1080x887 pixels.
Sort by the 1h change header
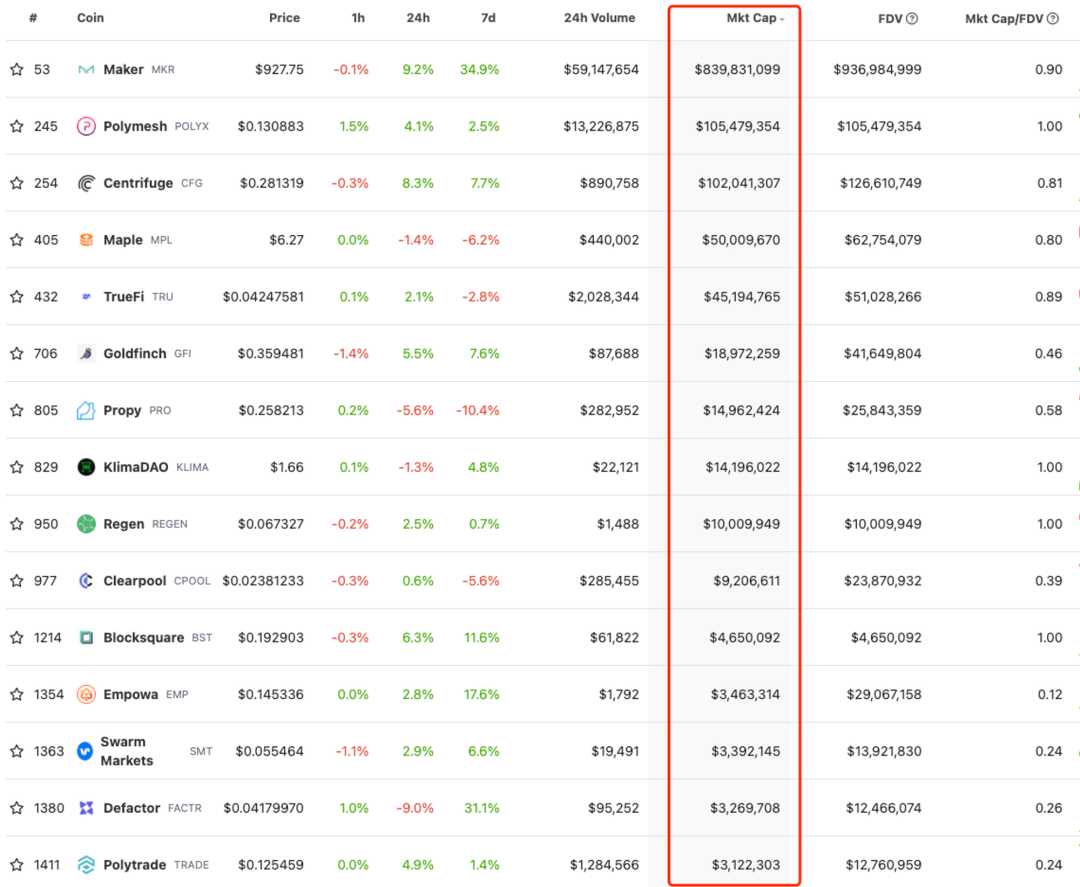(358, 18)
